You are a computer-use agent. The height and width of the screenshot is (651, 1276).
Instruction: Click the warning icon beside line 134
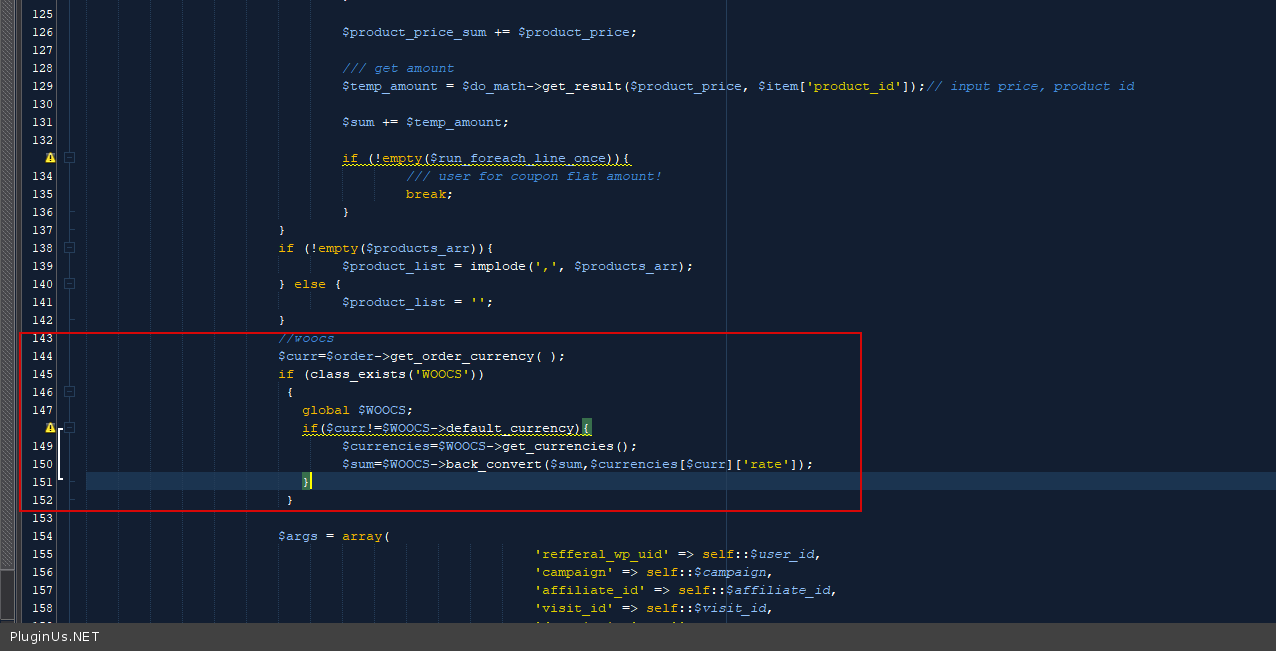pyautogui.click(x=50, y=158)
